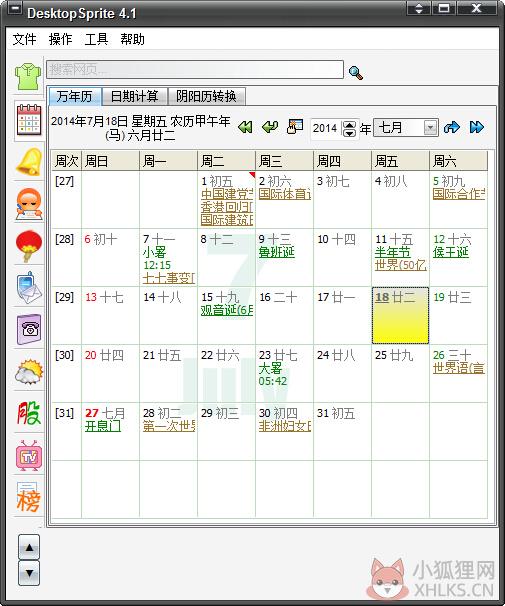Screen dimensions: 505x606
Task: Select the day 25 廿九
Action: [400, 373]
